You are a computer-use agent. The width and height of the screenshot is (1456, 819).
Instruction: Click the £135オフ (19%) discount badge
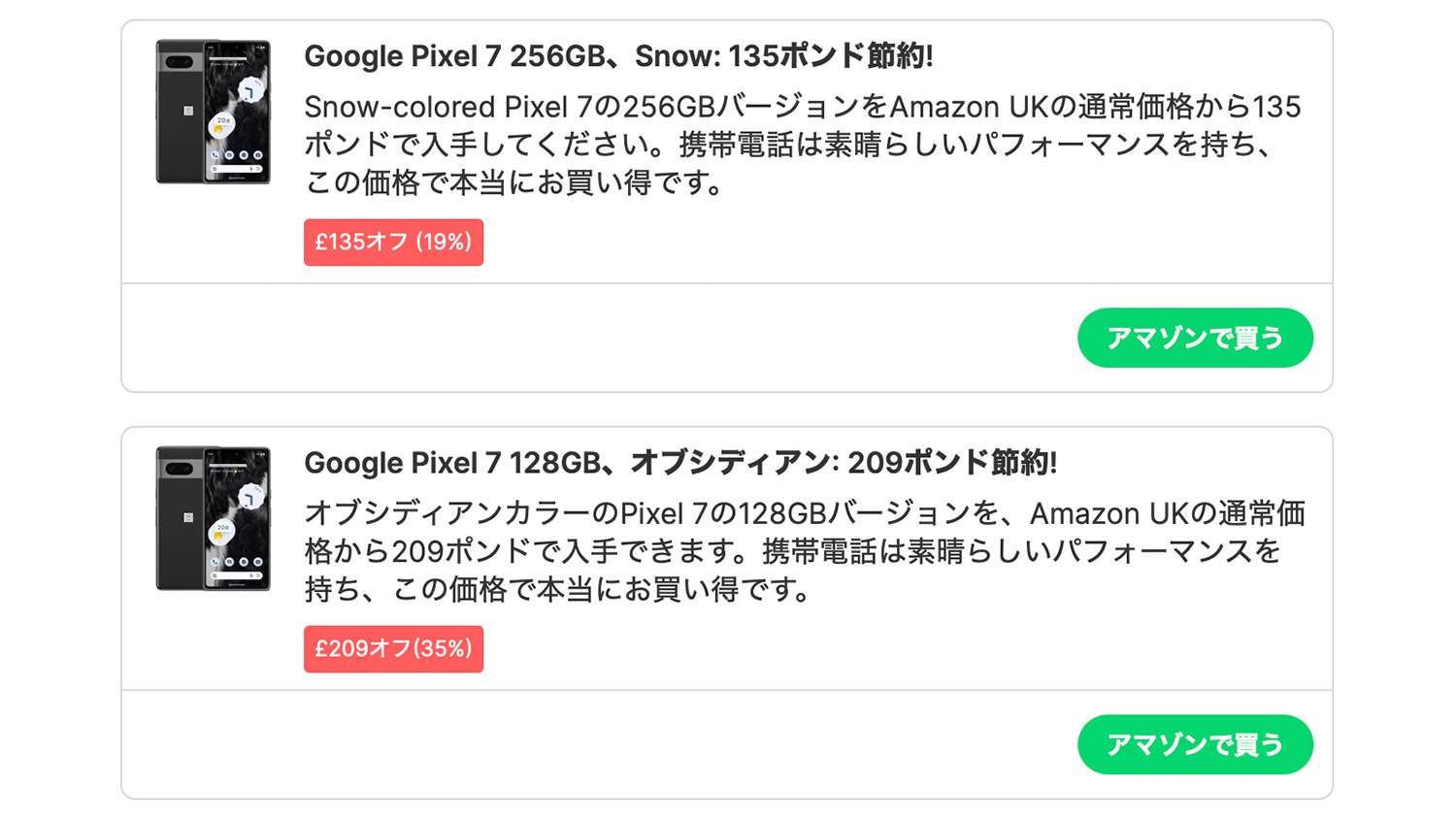[x=393, y=242]
